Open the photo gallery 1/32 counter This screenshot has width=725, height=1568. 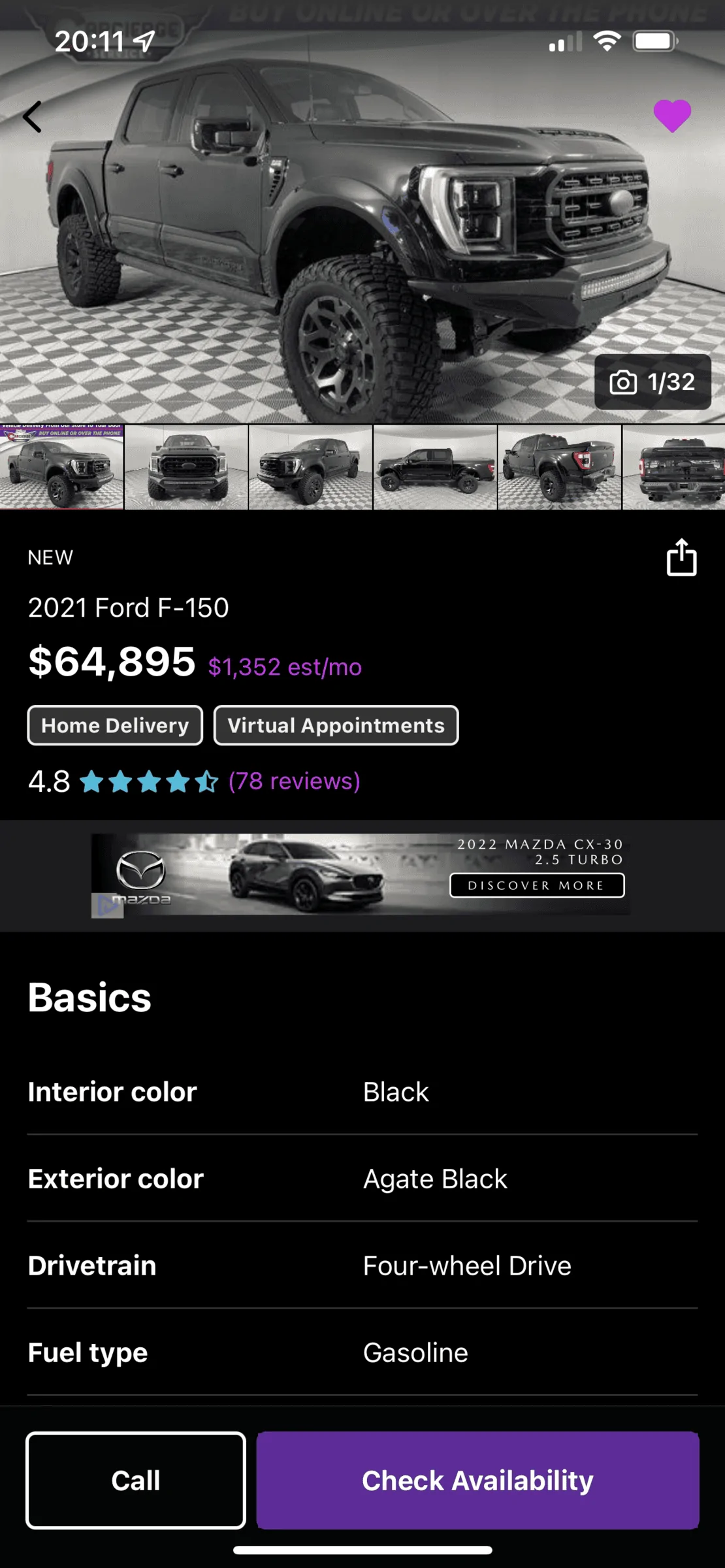pyautogui.click(x=652, y=382)
